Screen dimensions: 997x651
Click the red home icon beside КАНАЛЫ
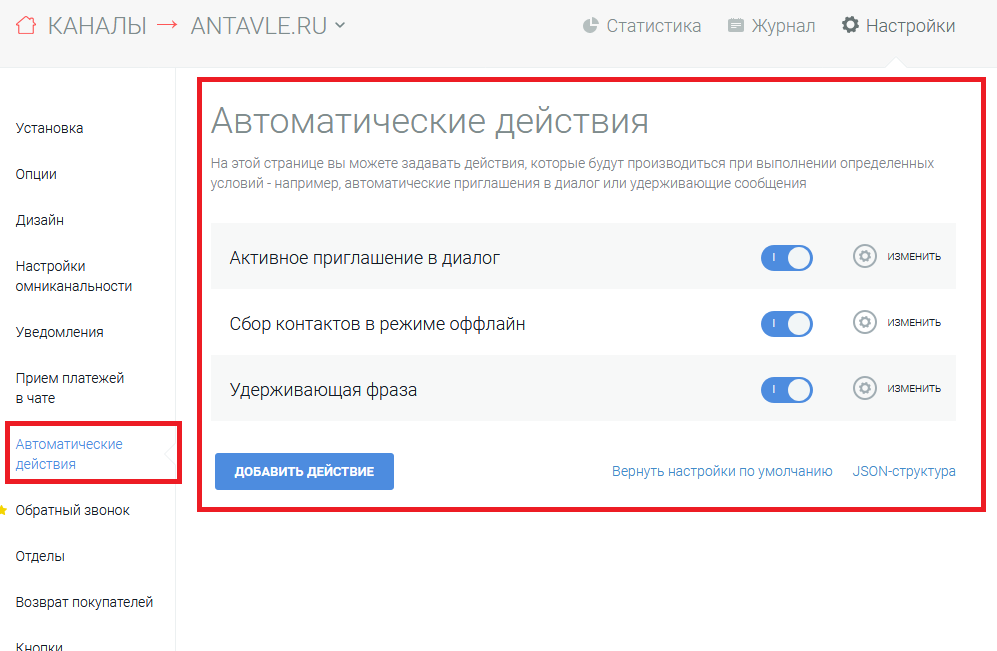26,25
